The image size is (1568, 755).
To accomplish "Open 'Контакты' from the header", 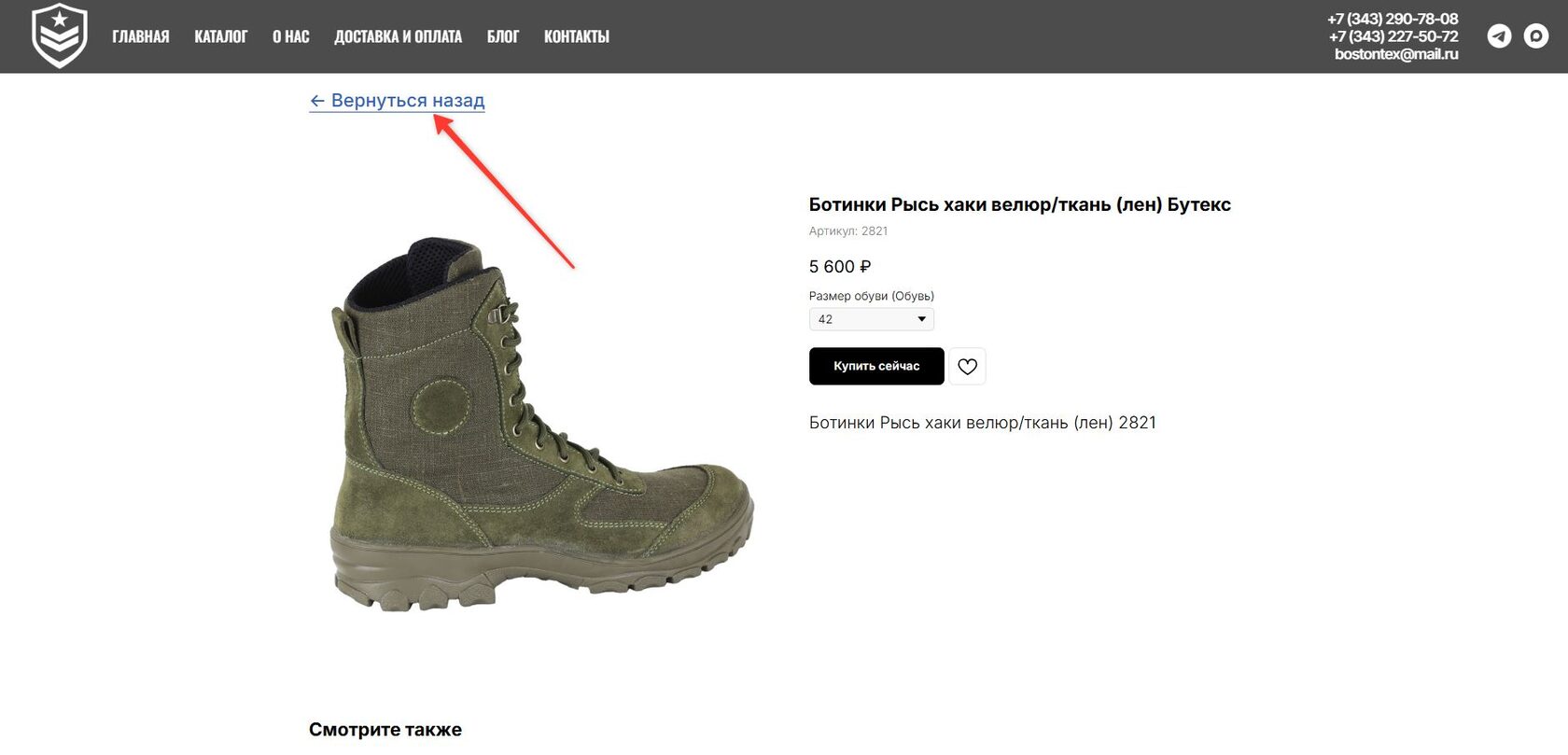I will [576, 36].
